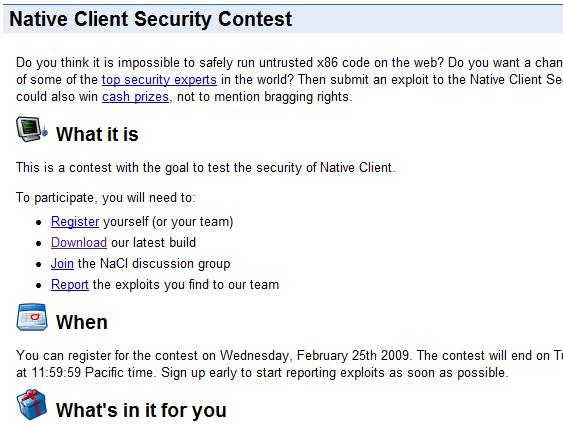Click the bullet text 'our latest build'
This screenshot has width=563, height=425.
153,242
